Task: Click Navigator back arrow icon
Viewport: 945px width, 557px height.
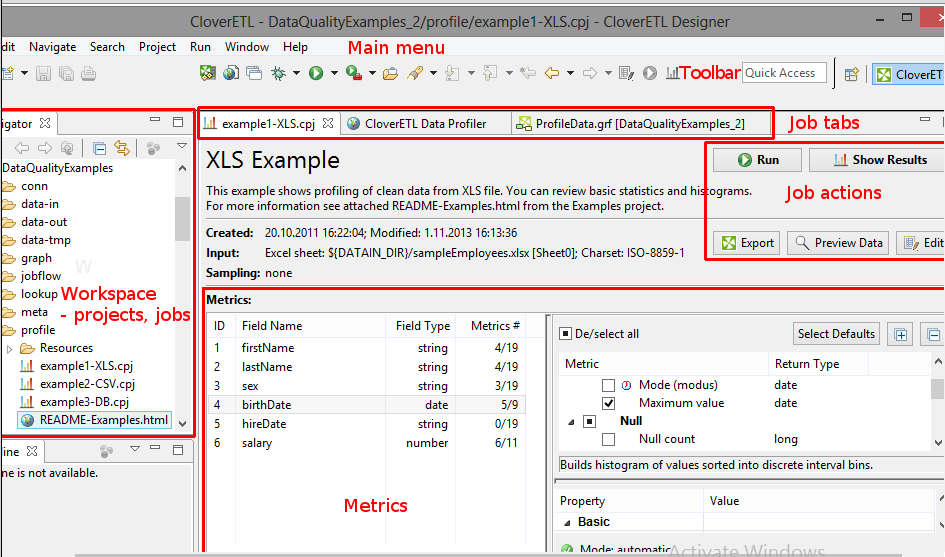Action: click(22, 148)
